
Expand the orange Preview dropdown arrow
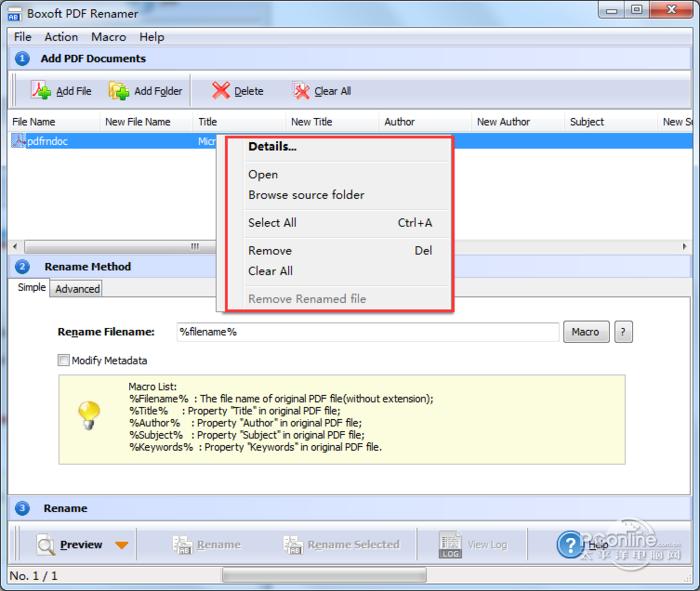pos(121,545)
